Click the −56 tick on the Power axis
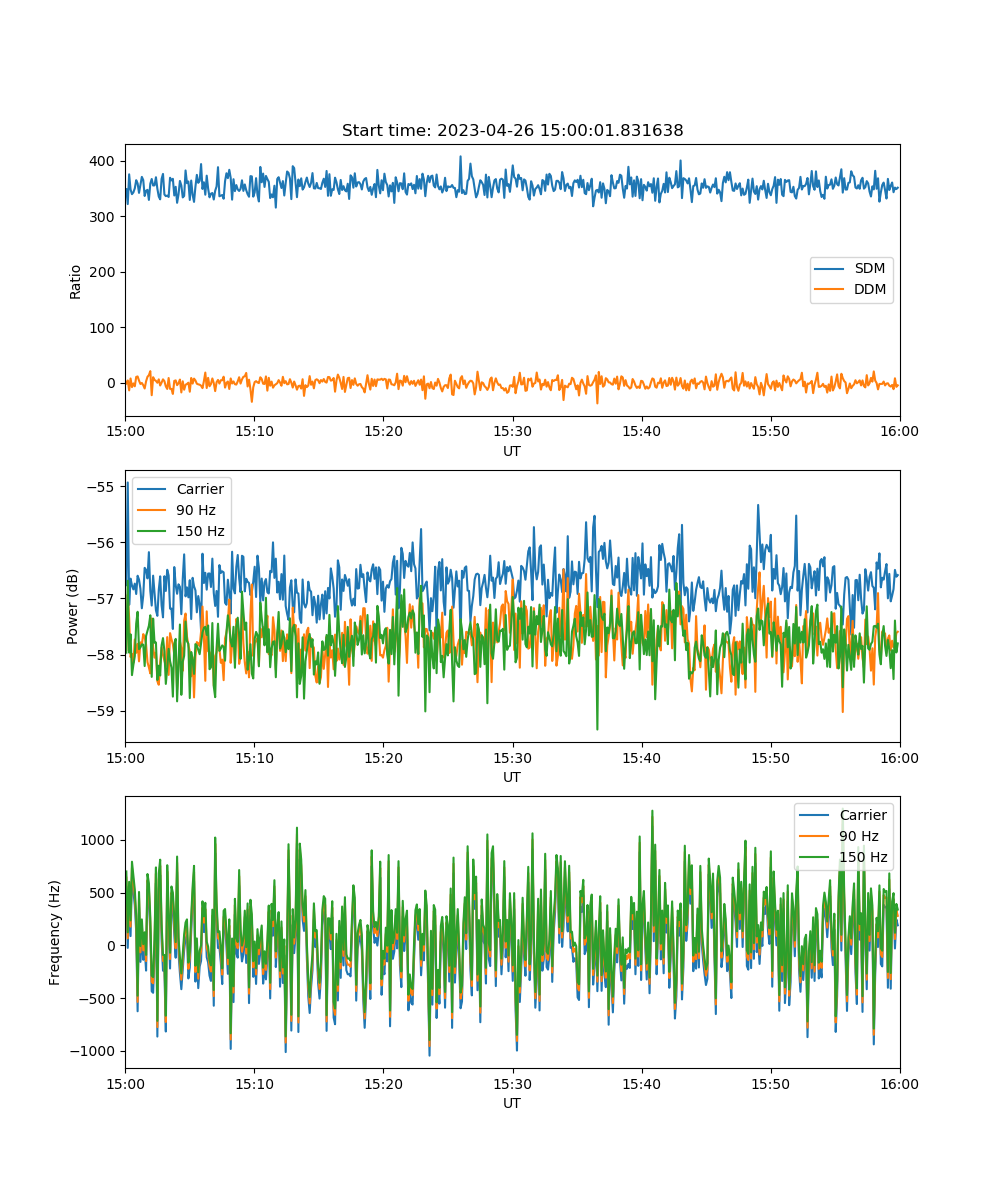Image resolution: width=1000 pixels, height=1200 pixels. tap(102, 543)
